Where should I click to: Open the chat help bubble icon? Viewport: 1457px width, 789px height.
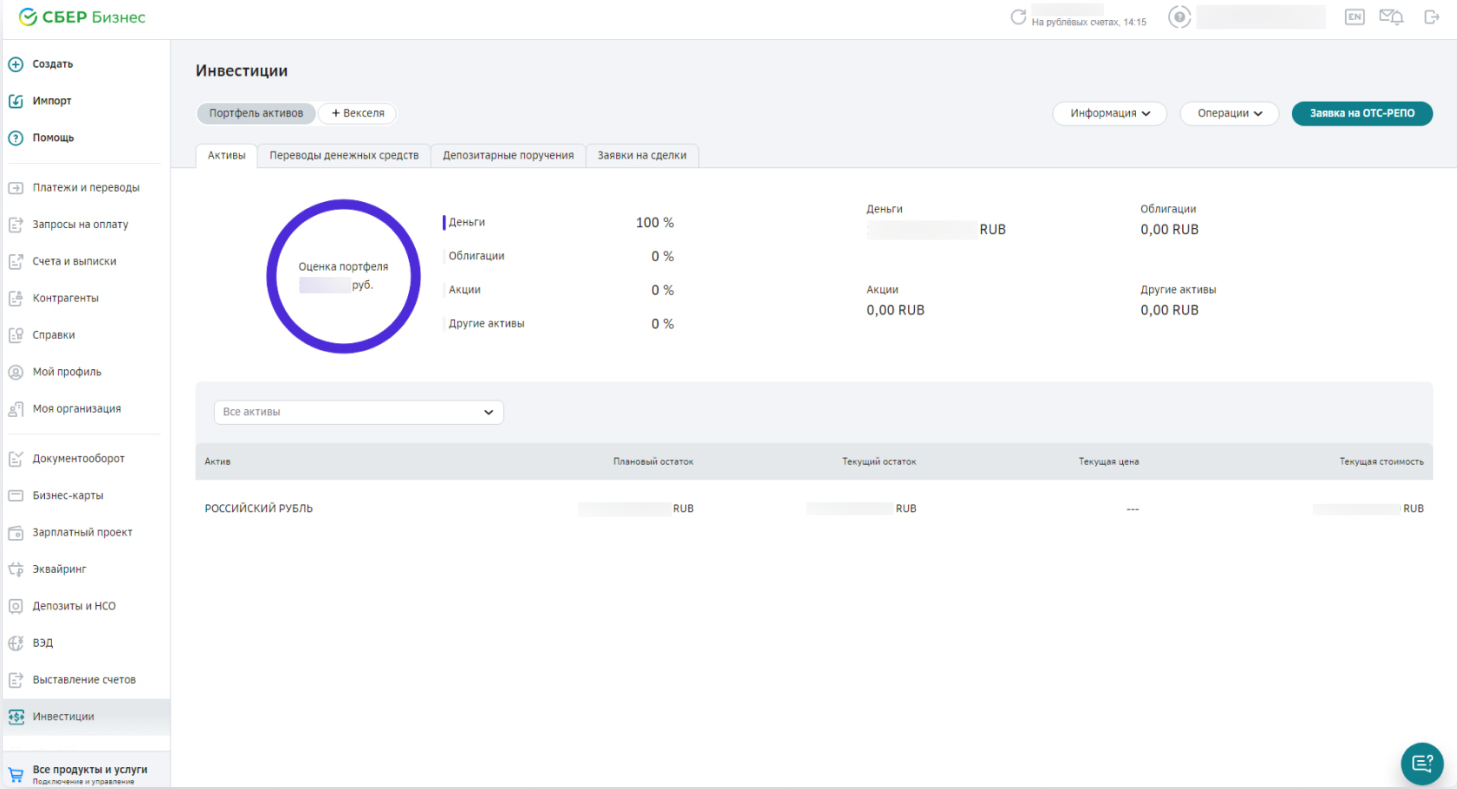coord(1421,764)
